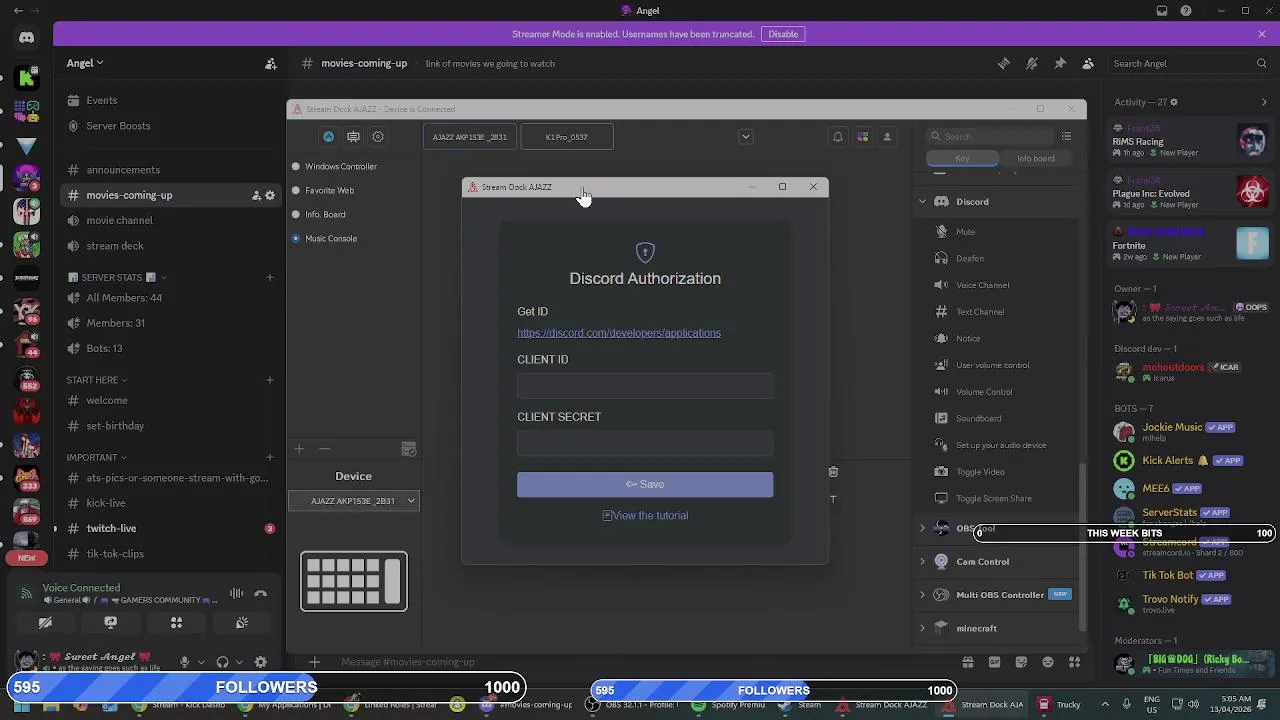This screenshot has width=1280, height=720.
Task: Expand the minecraft category
Action: (923, 628)
